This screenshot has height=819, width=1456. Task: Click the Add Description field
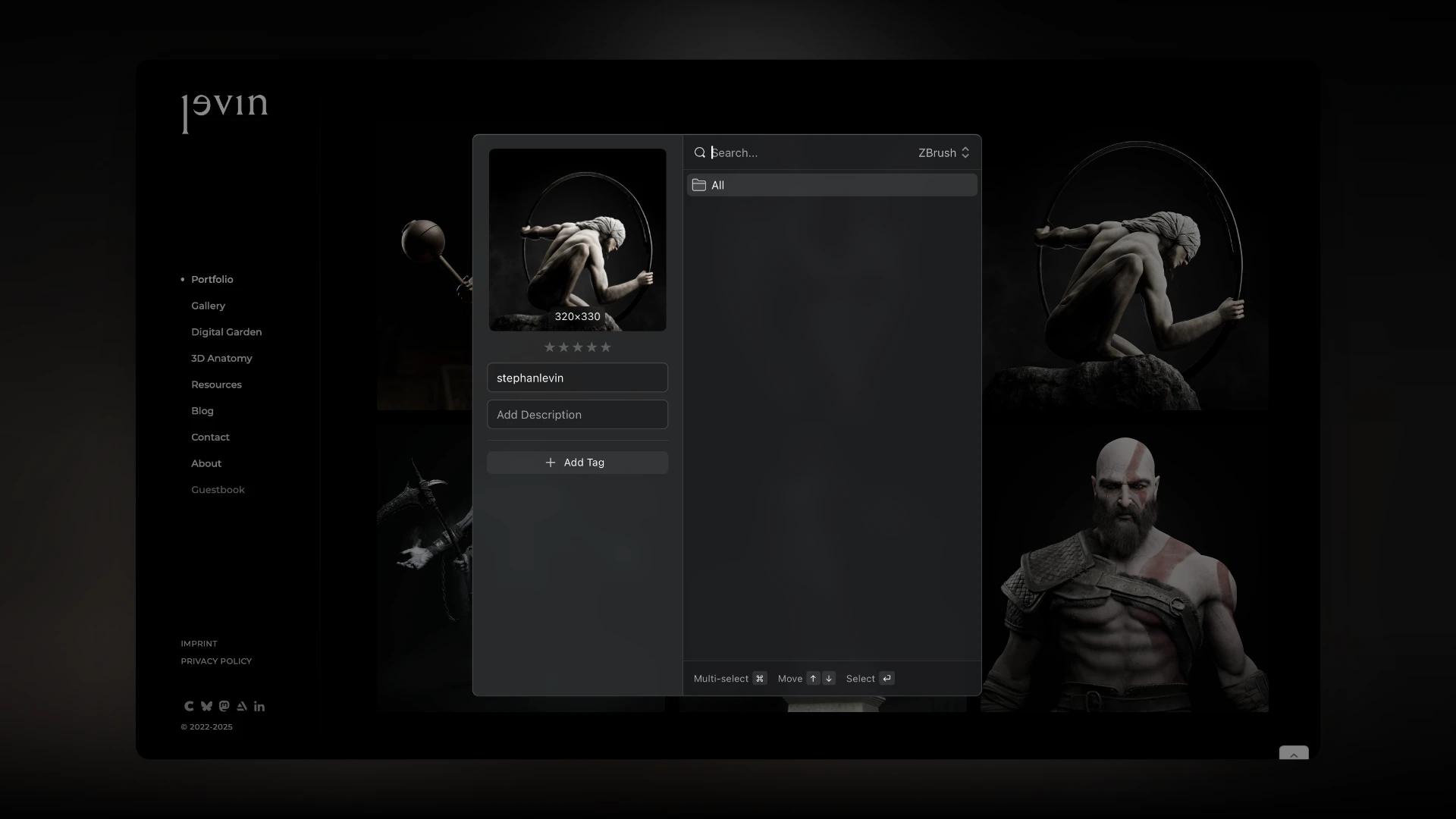577,415
